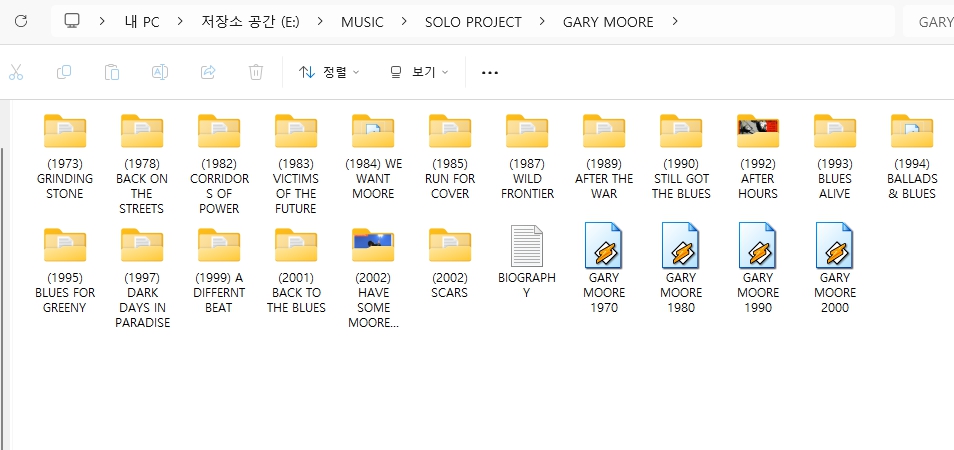The height and width of the screenshot is (450, 954).
Task: Select the GARY MOORE 2000 playlist file
Action: click(x=835, y=268)
